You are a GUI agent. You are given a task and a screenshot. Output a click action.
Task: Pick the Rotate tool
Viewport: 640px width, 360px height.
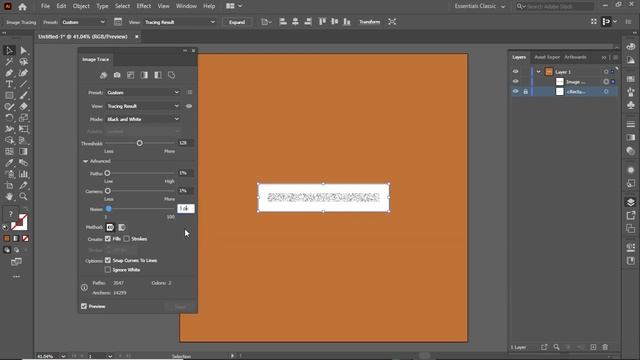click(x=9, y=118)
